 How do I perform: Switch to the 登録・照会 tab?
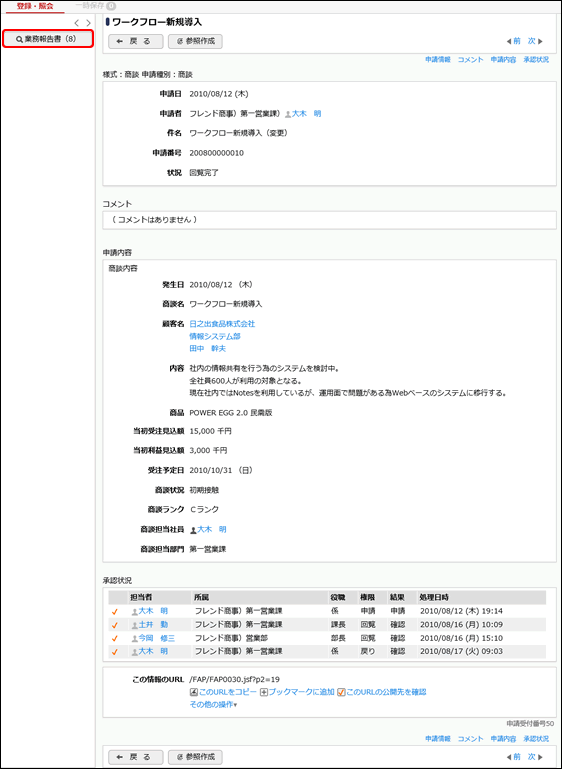pos(35,6)
